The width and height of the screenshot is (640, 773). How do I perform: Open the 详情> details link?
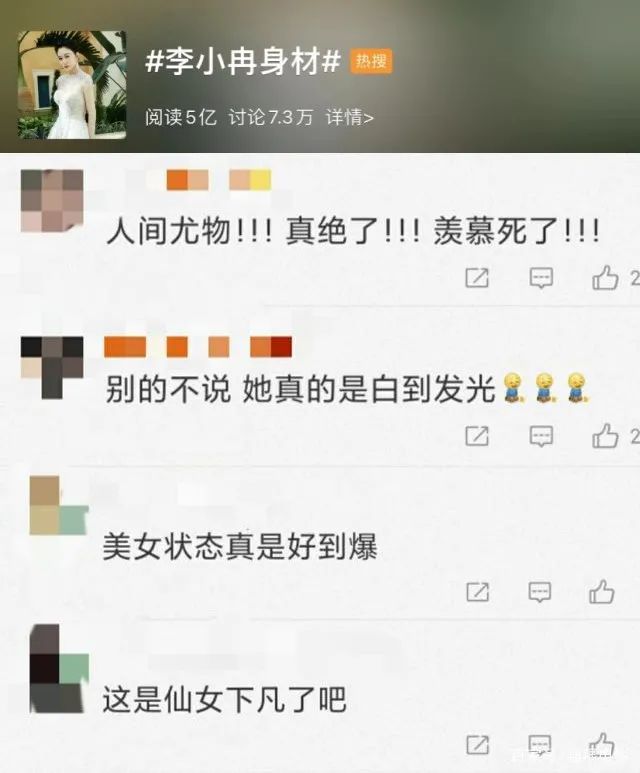point(349,117)
